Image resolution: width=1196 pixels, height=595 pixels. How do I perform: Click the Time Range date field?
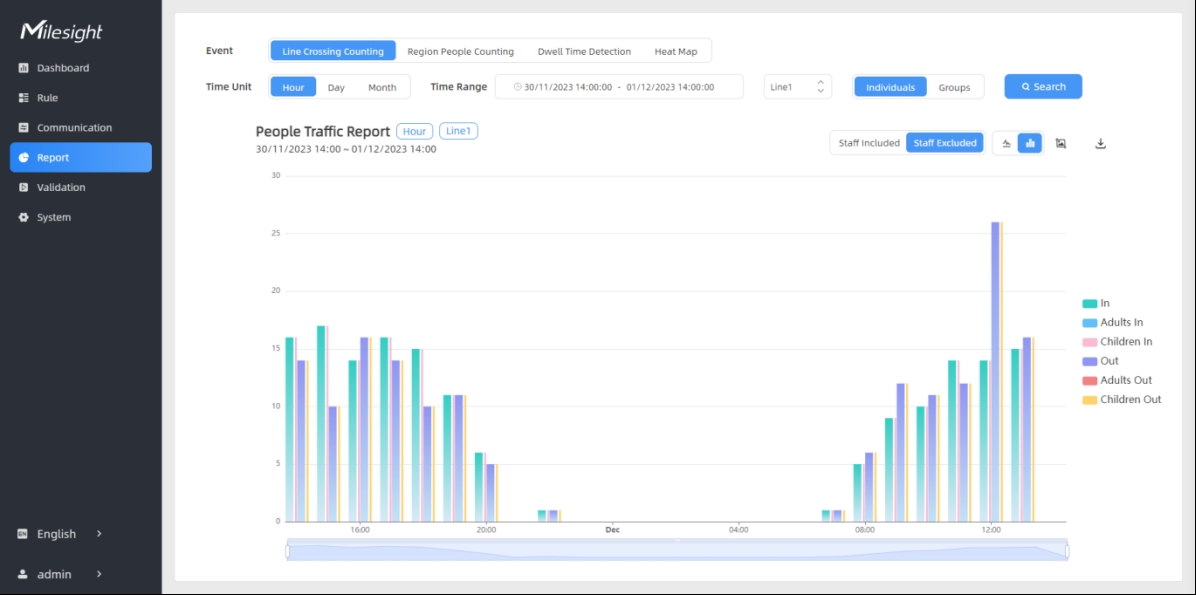point(619,87)
